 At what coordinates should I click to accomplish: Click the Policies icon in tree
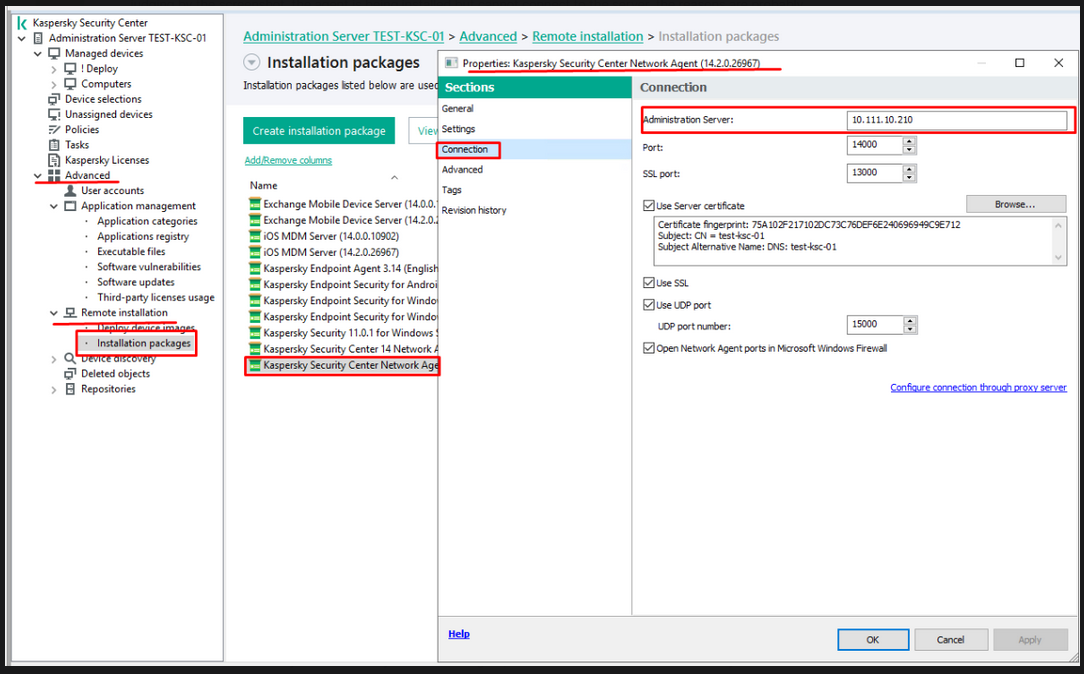(x=55, y=129)
